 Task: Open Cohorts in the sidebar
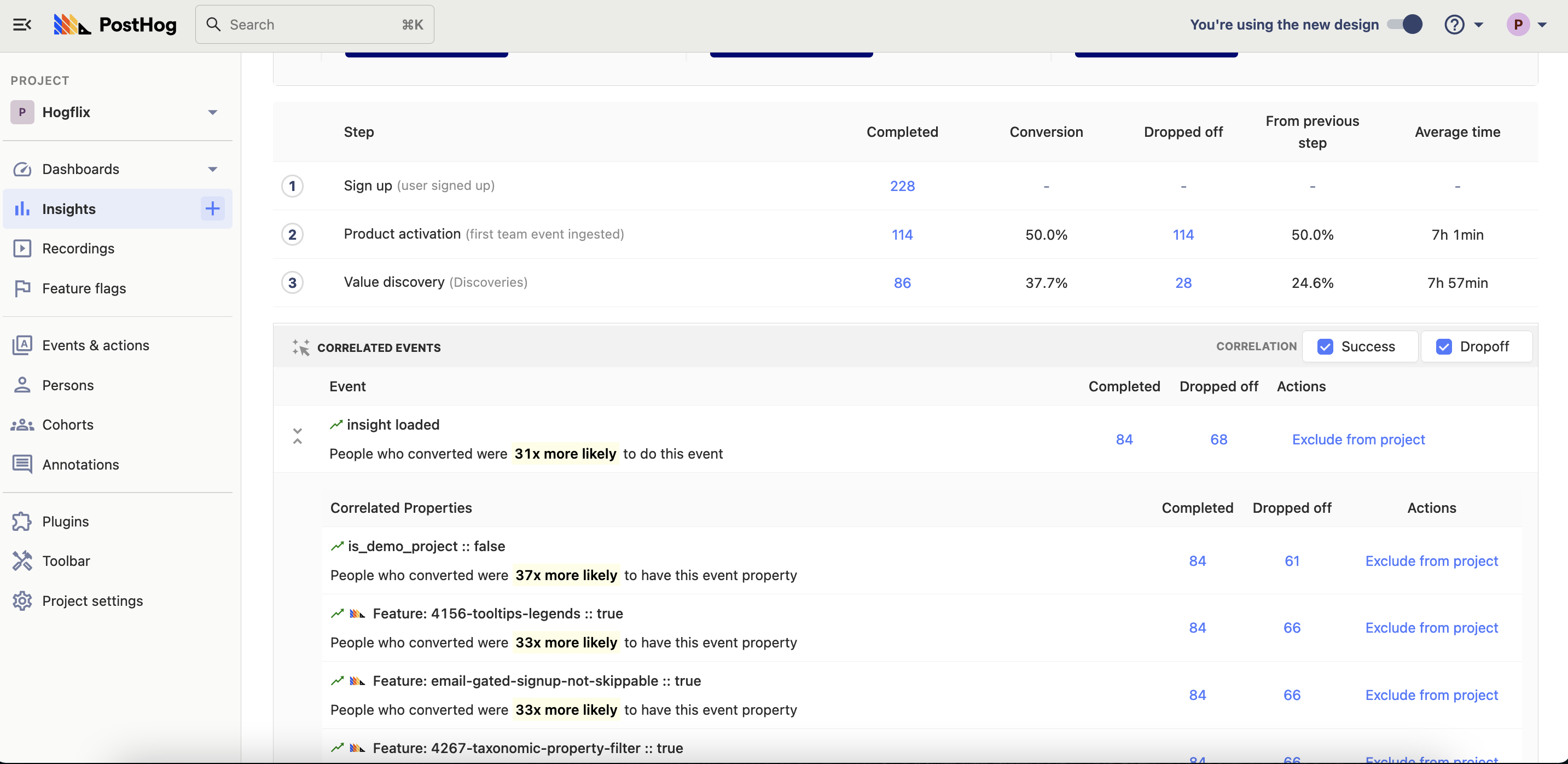(x=67, y=425)
